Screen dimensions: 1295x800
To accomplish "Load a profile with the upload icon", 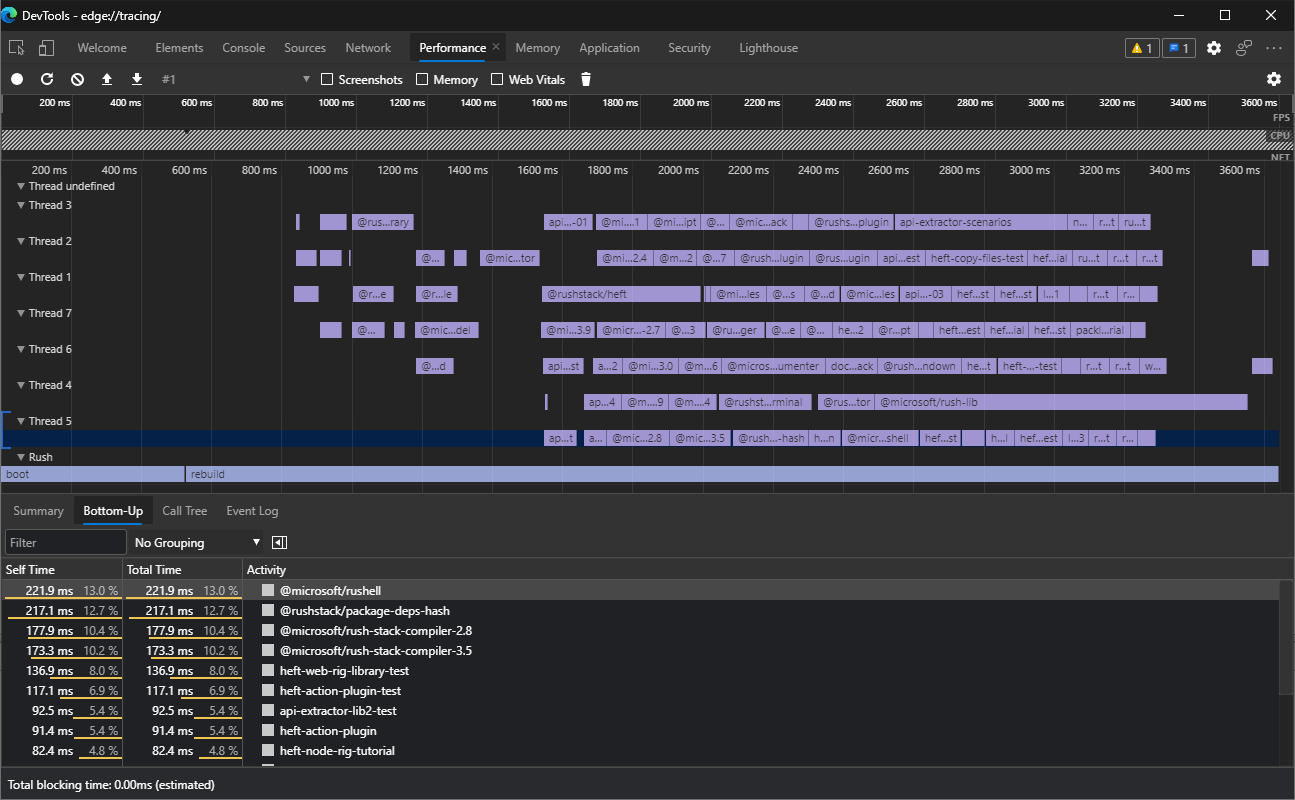I will point(107,79).
